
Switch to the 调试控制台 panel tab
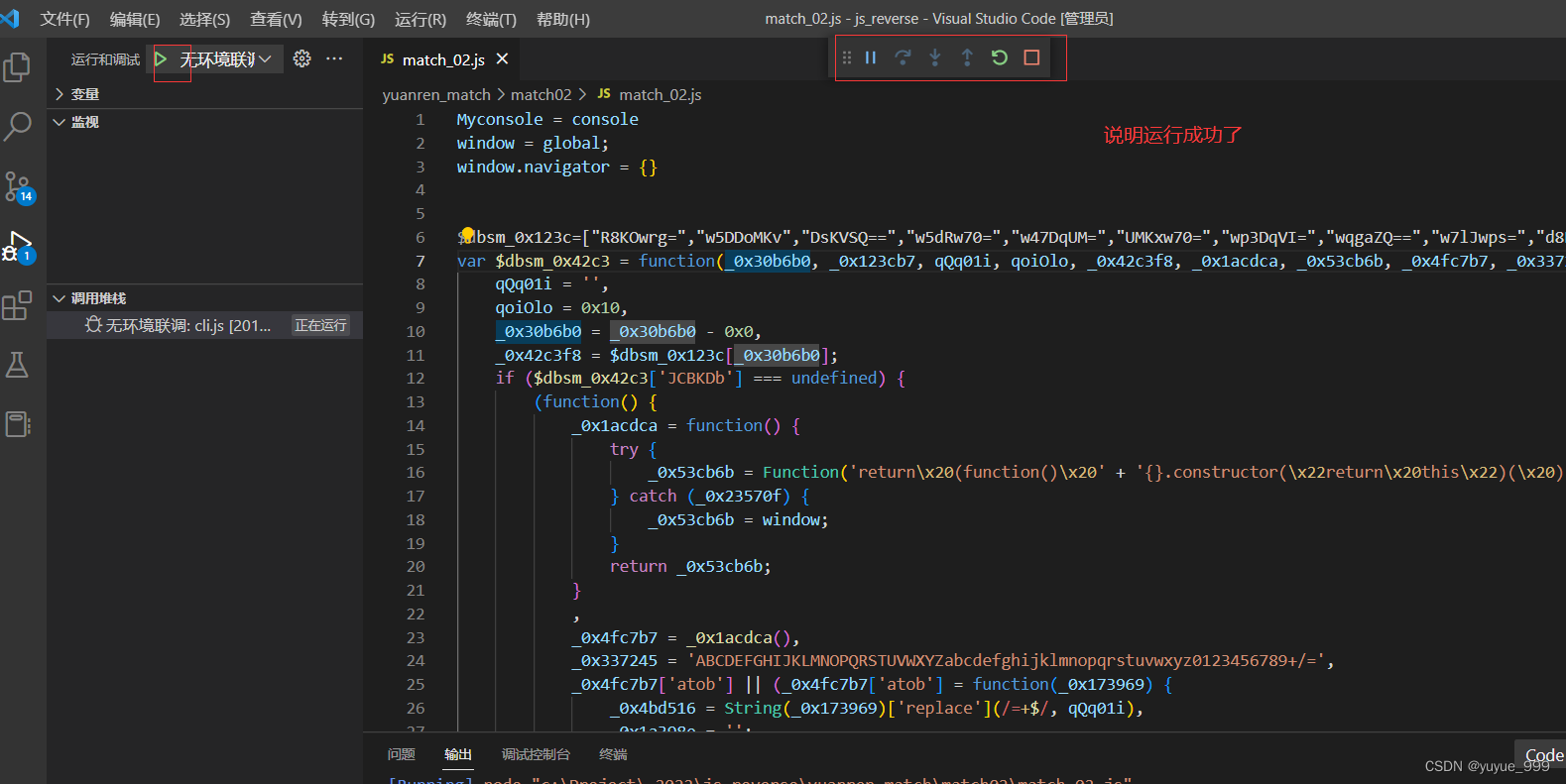click(x=536, y=754)
